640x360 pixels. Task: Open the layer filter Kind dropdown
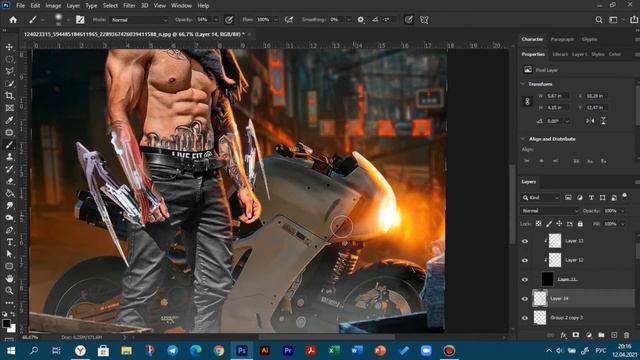[x=541, y=198]
